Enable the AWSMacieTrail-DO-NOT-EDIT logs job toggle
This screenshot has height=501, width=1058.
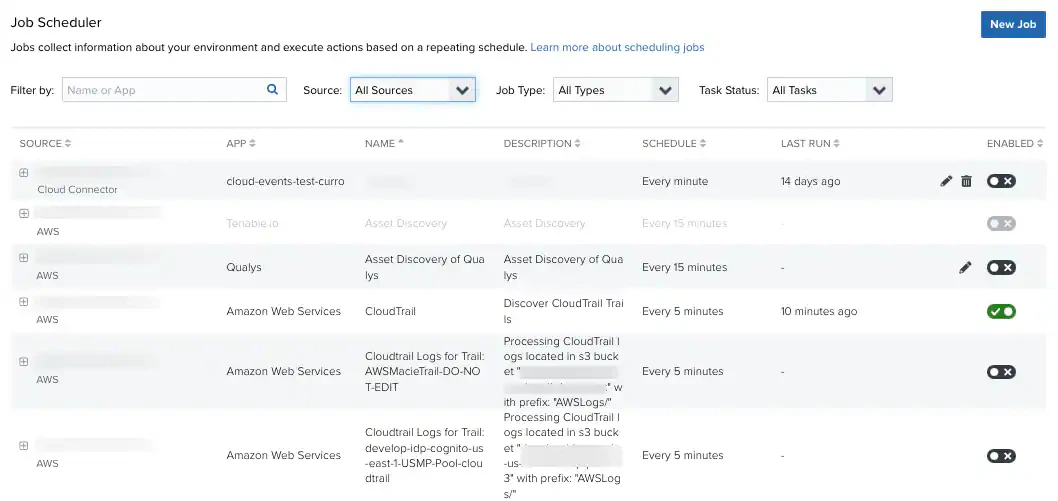tap(1001, 371)
